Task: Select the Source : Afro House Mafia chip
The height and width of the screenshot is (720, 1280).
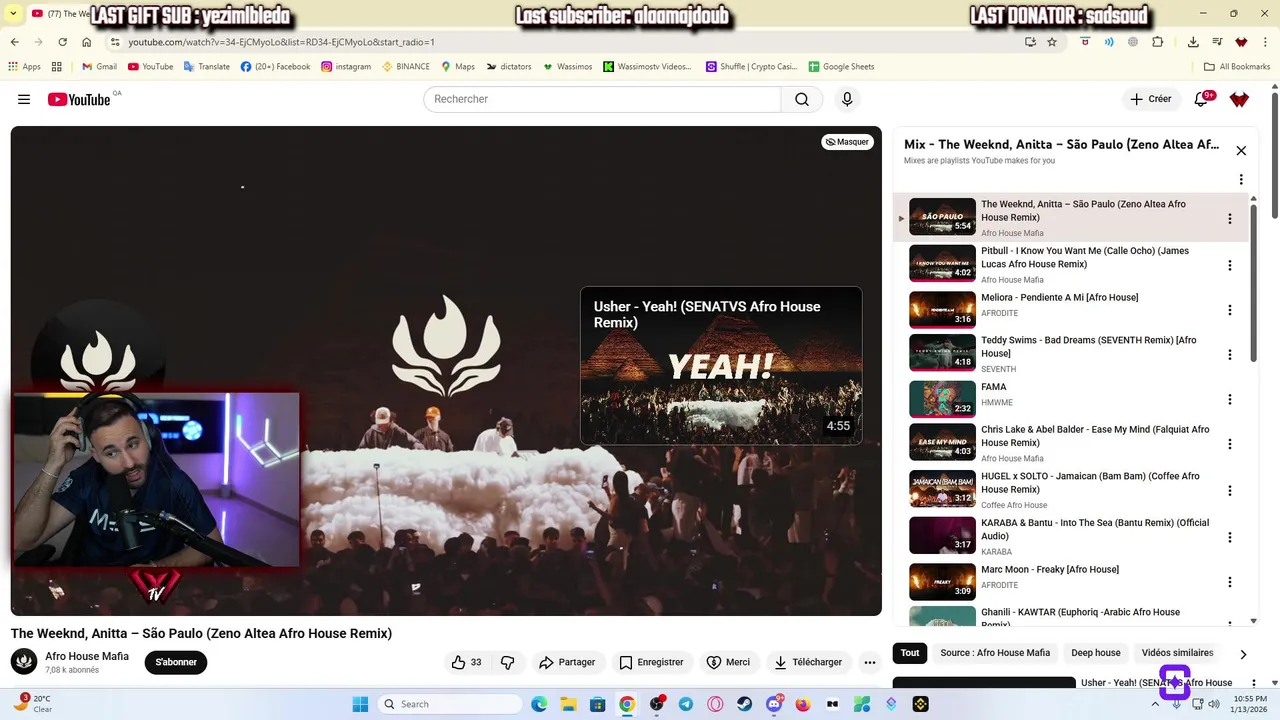Action: point(995,653)
